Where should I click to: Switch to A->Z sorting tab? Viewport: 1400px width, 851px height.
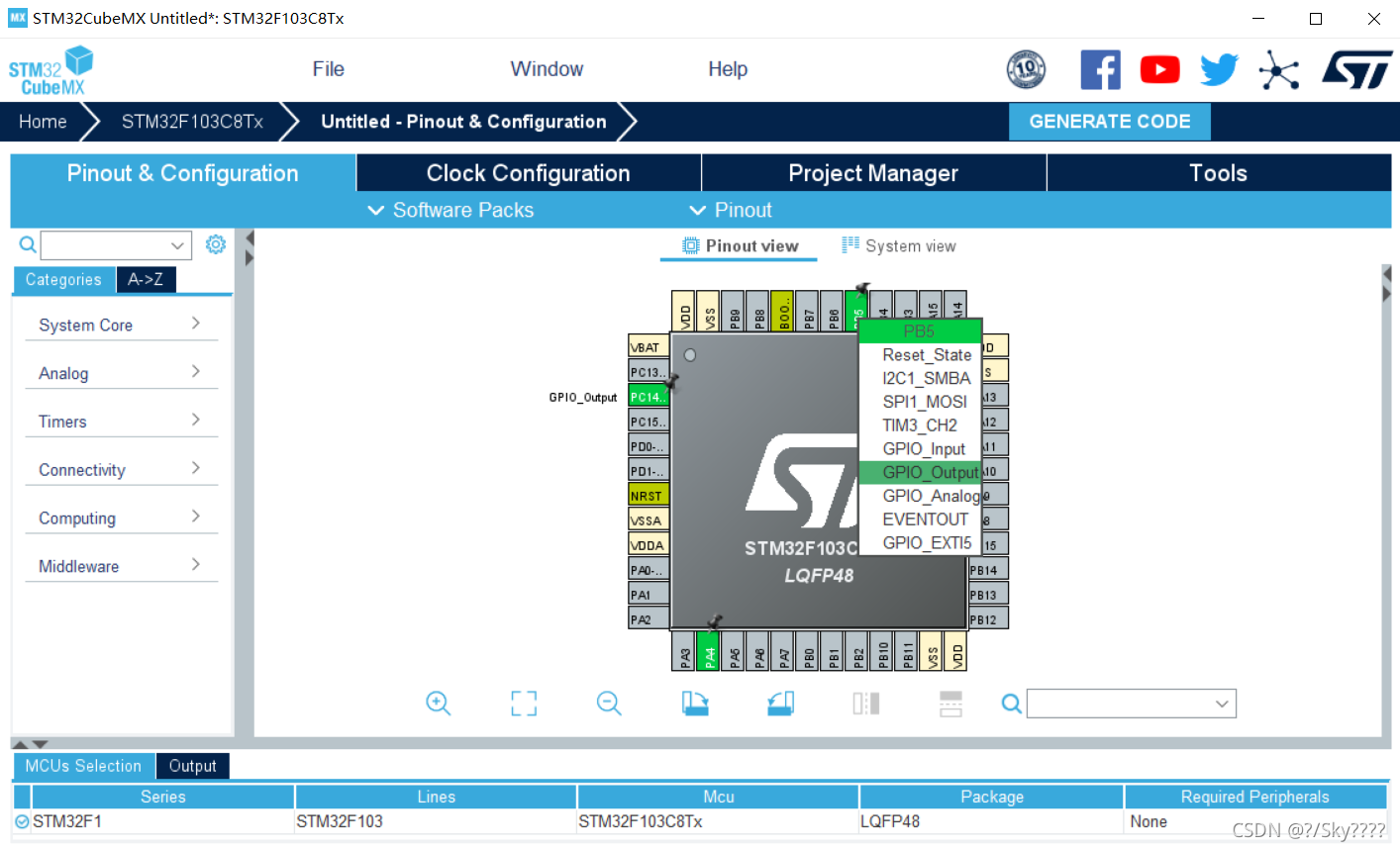(146, 280)
